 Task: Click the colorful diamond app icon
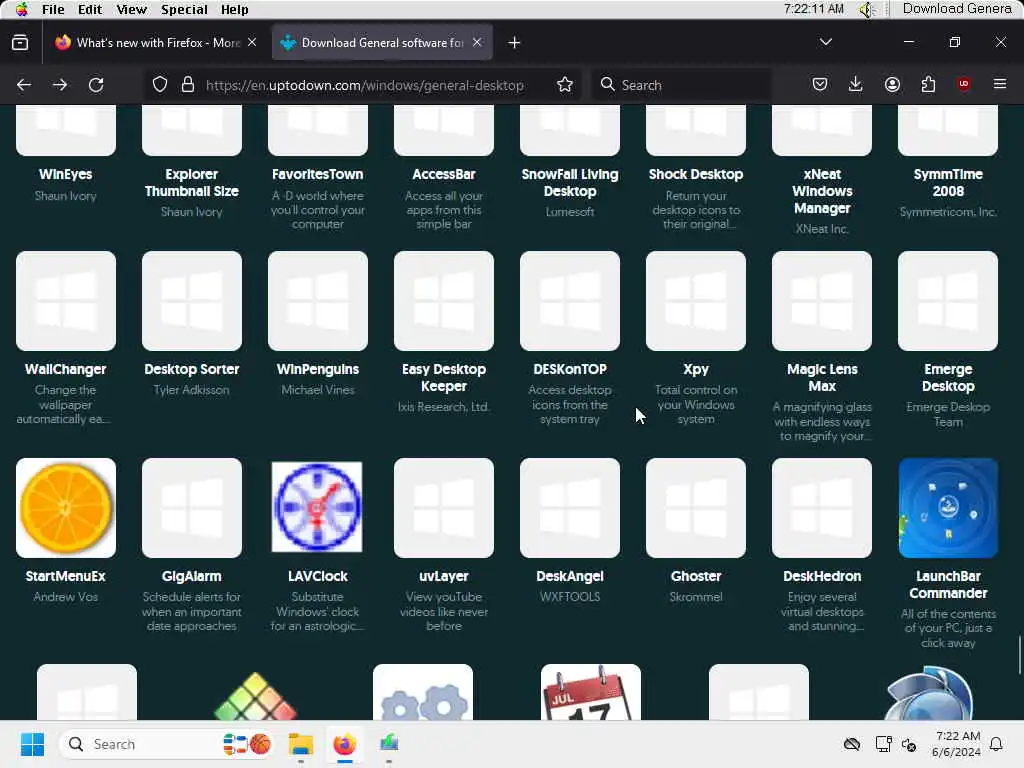pyautogui.click(x=255, y=696)
